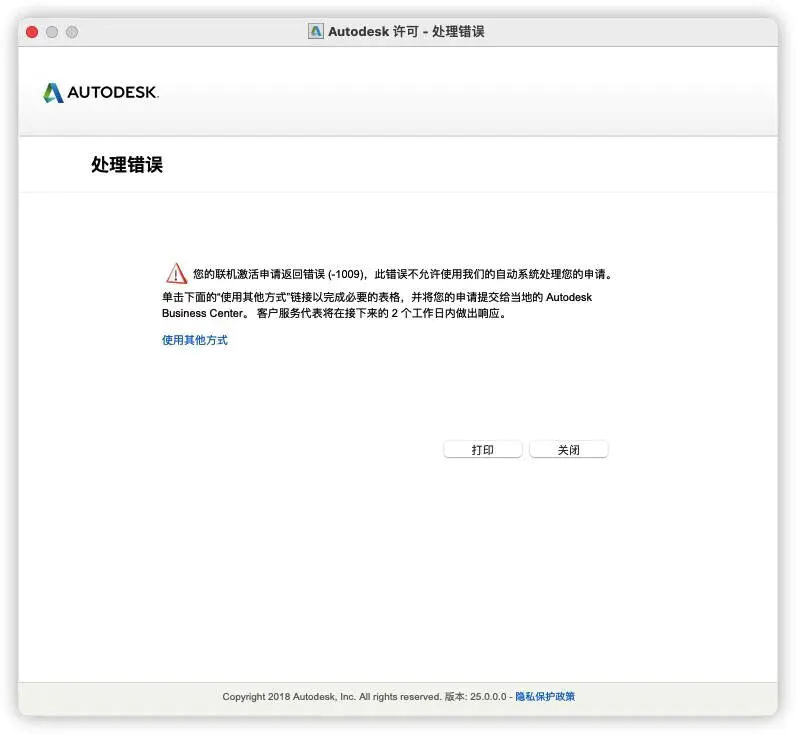The image size is (796, 734).
Task: Click the Autodesk icon in the title bar
Action: (x=316, y=31)
